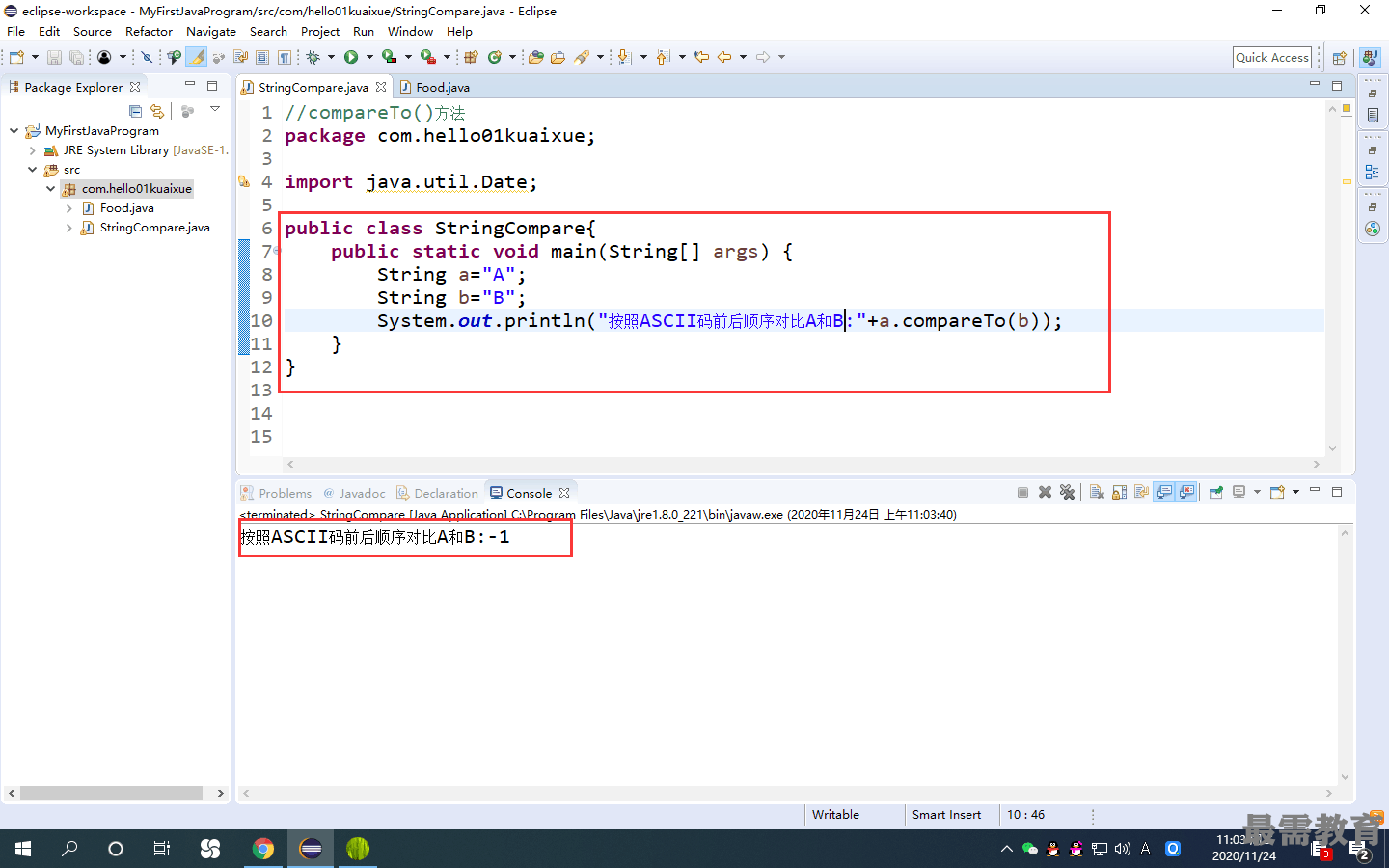Click the New file toolbar icon
1389x868 pixels.
pyautogui.click(x=16, y=57)
